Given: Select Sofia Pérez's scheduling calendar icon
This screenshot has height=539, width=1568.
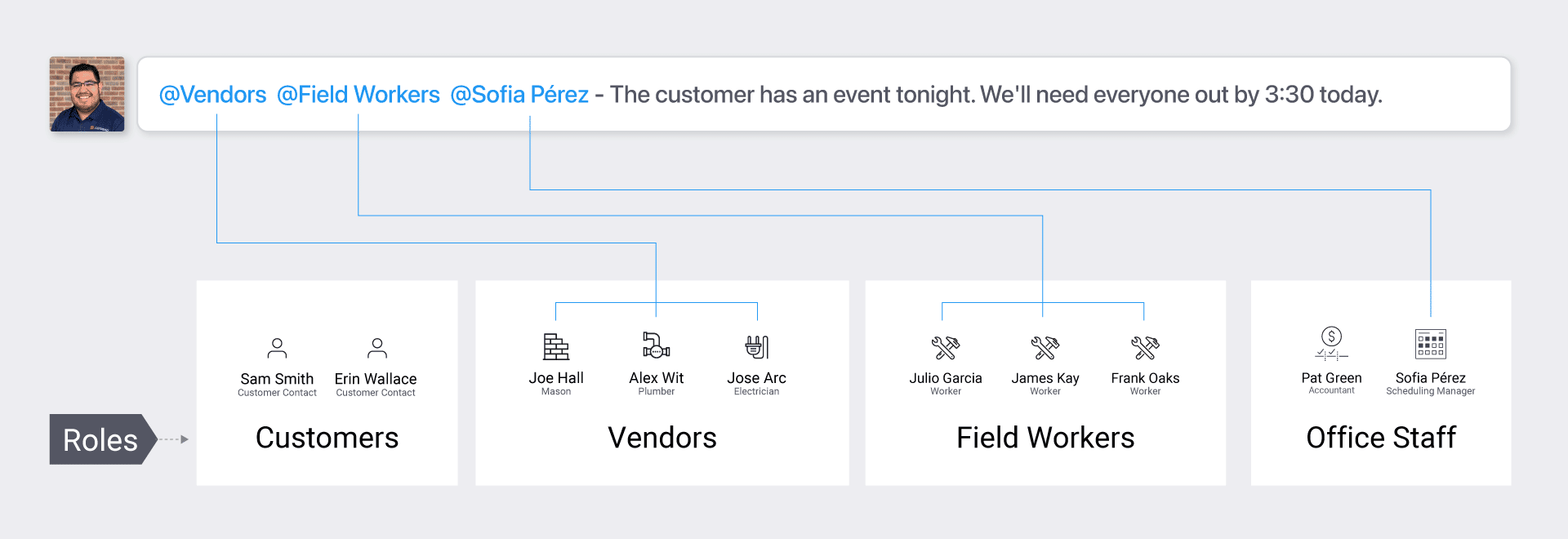Looking at the screenshot, I should (1430, 345).
